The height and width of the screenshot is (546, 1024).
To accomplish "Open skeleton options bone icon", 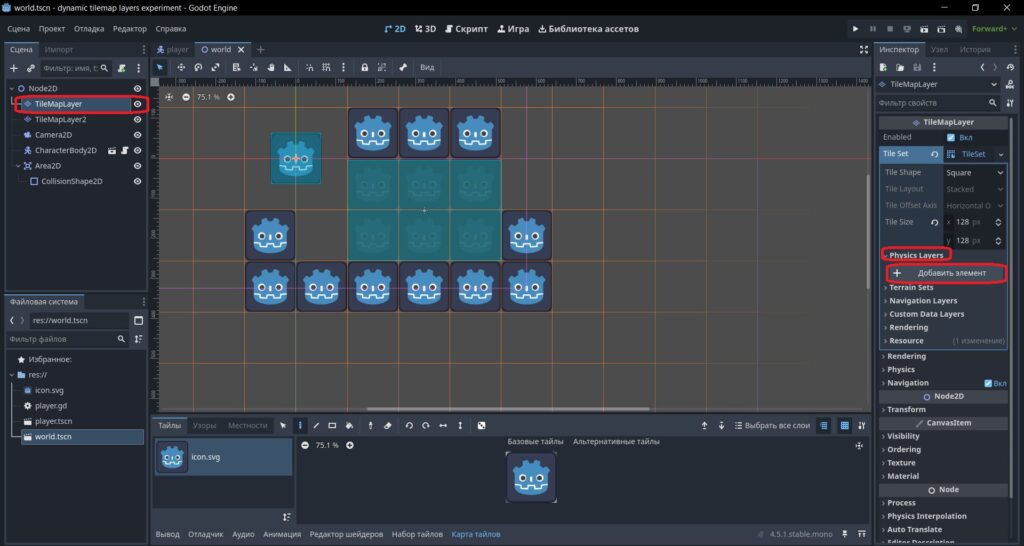I will [x=403, y=67].
